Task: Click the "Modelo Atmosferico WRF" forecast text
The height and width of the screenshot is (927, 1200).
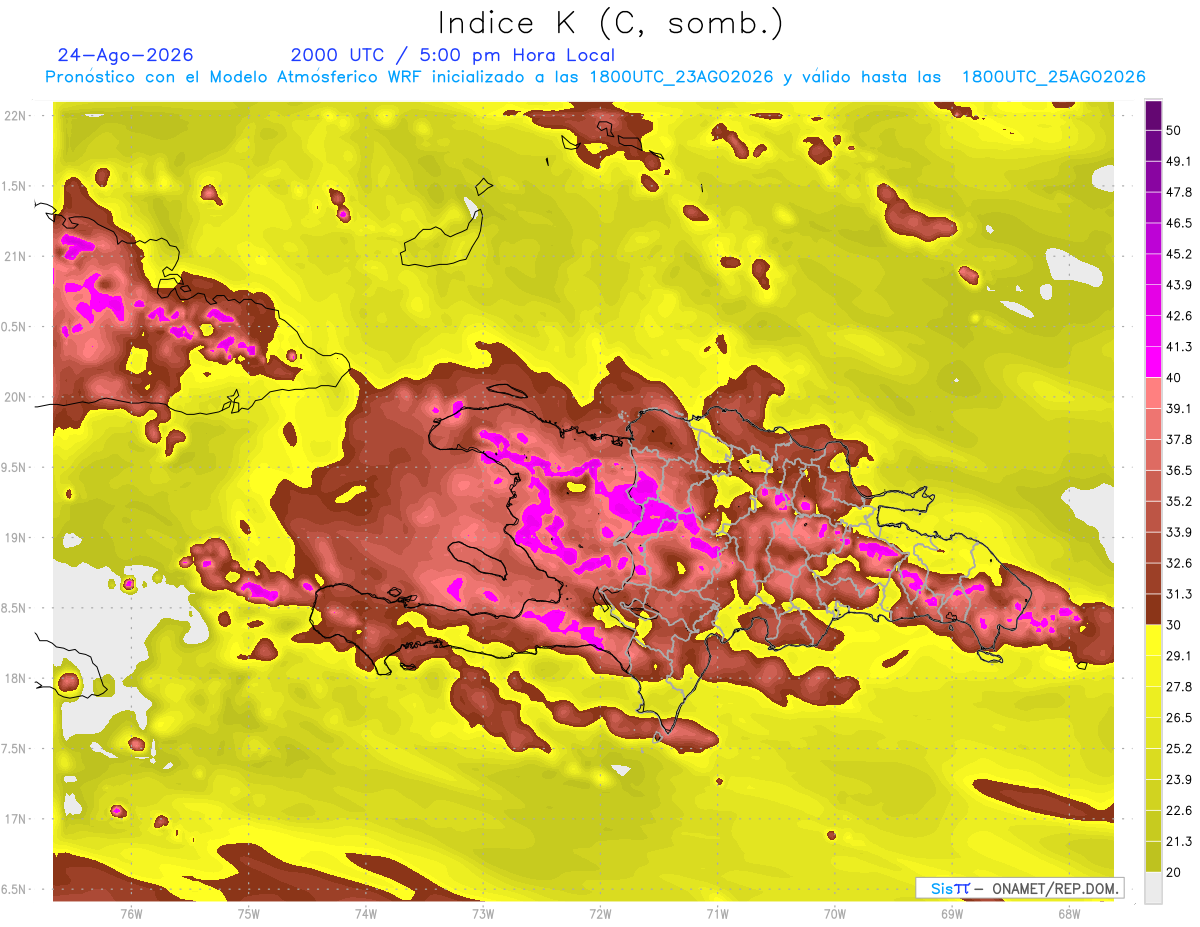Action: point(322,77)
